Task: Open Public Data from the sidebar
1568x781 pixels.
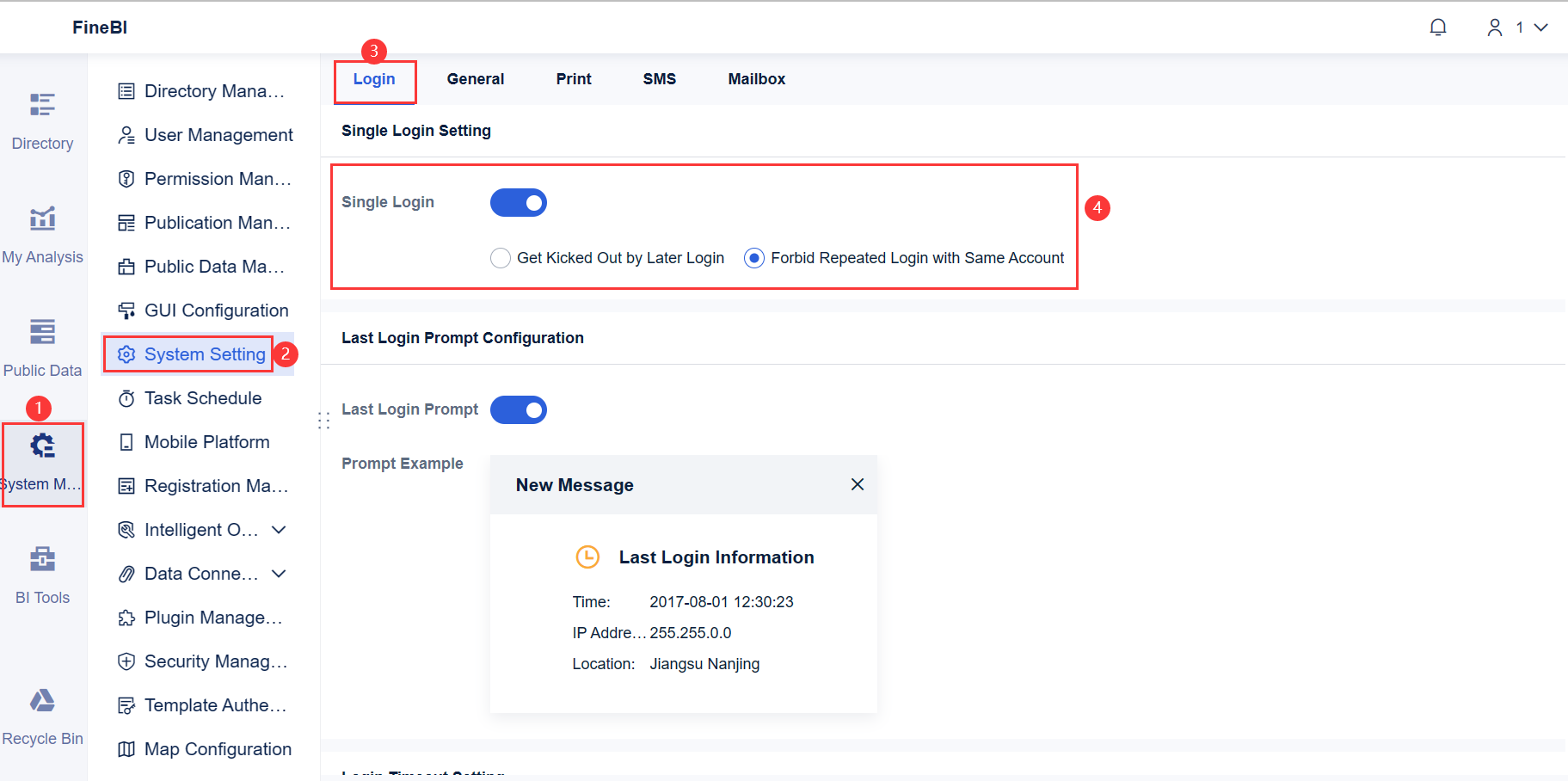Action: (42, 347)
